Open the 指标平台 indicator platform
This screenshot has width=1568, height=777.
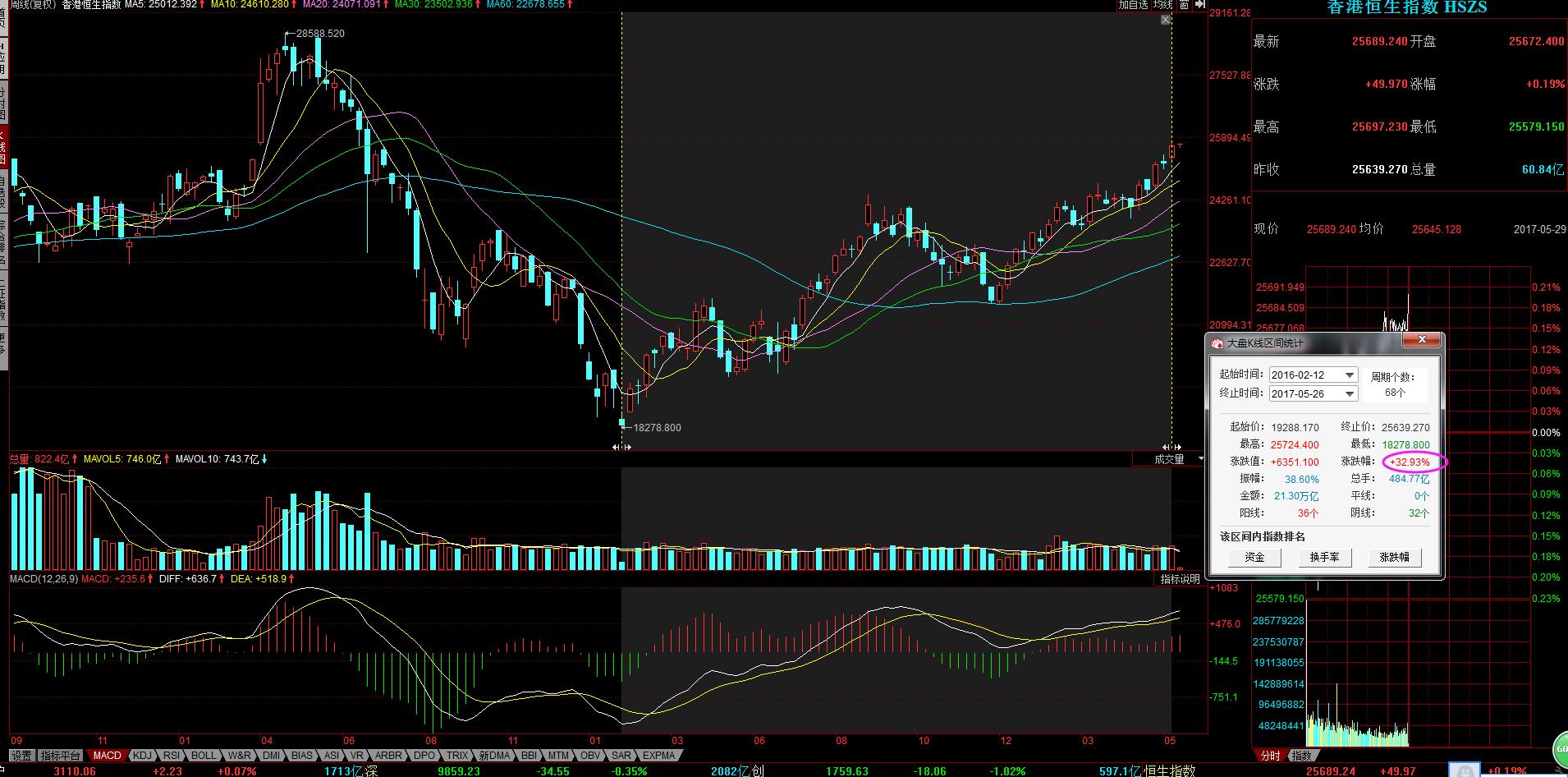click(61, 756)
